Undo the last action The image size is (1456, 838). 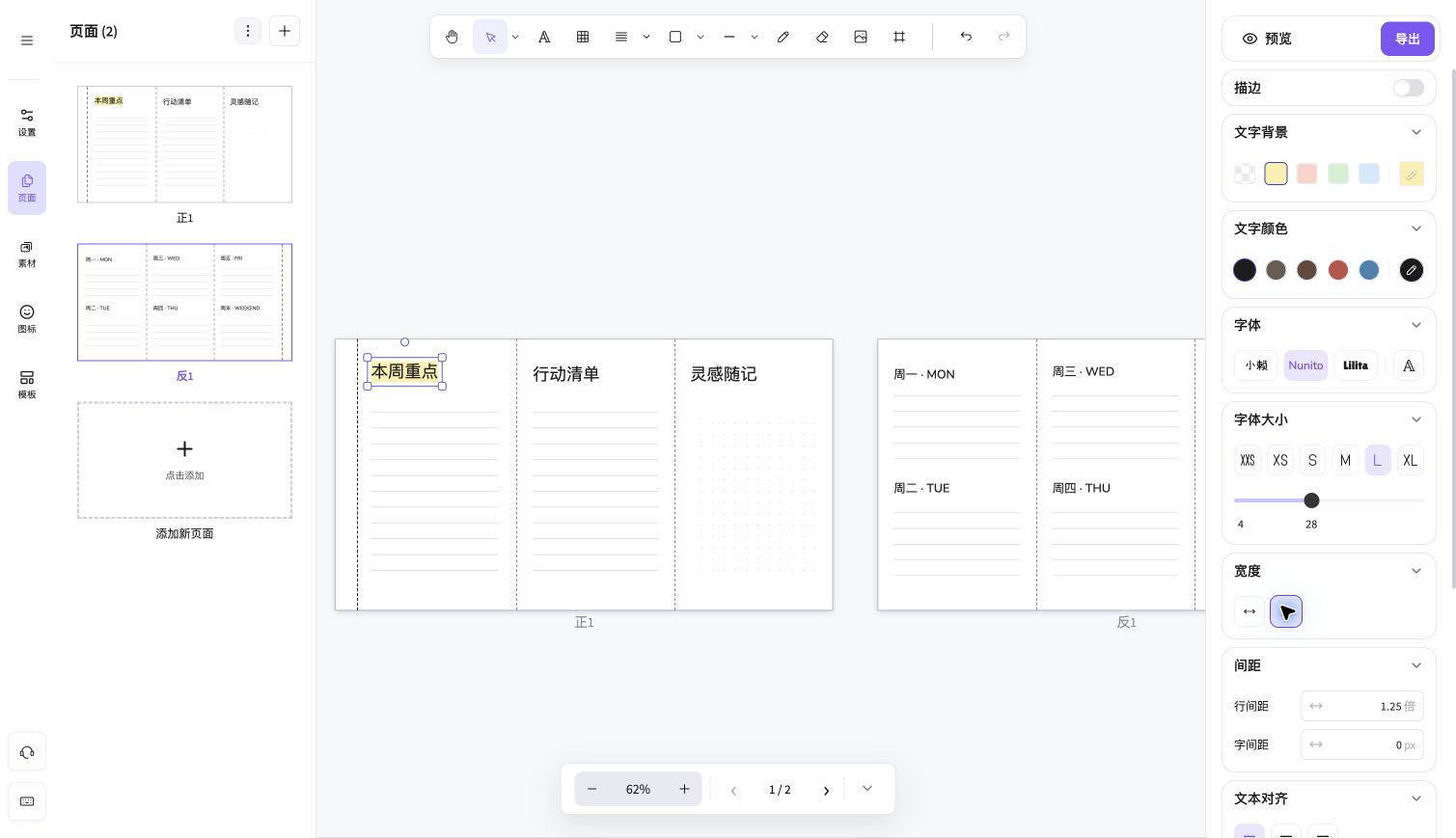tap(966, 37)
